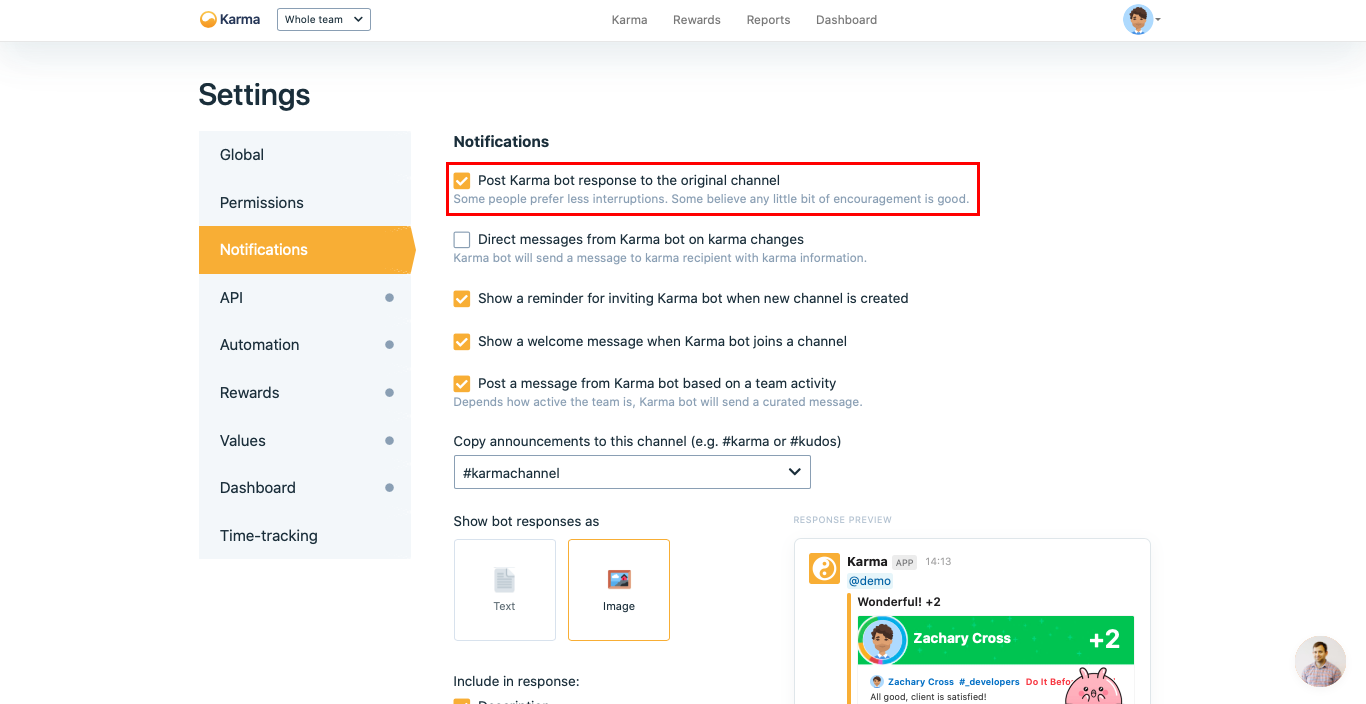This screenshot has width=1366, height=704.
Task: Select Text bot response format
Action: (505, 590)
